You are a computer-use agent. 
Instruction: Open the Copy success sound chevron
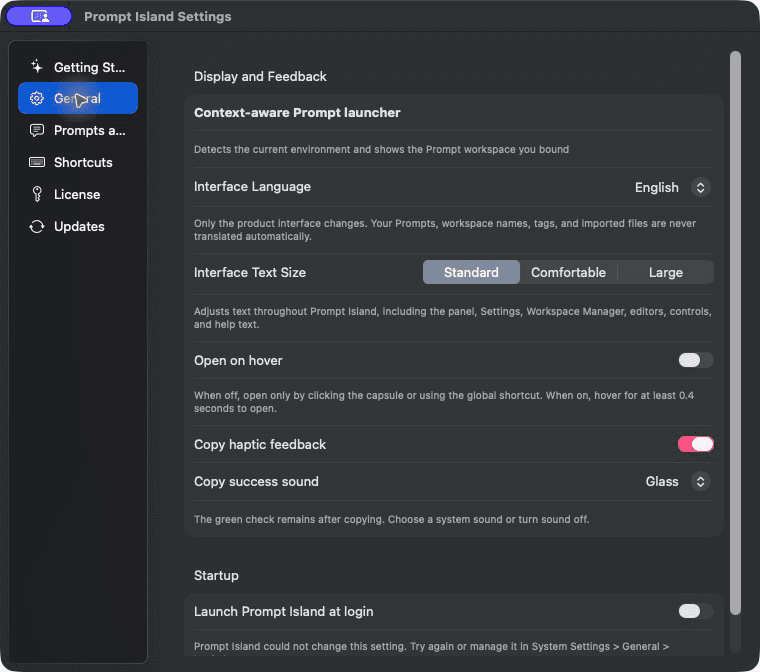pos(700,481)
